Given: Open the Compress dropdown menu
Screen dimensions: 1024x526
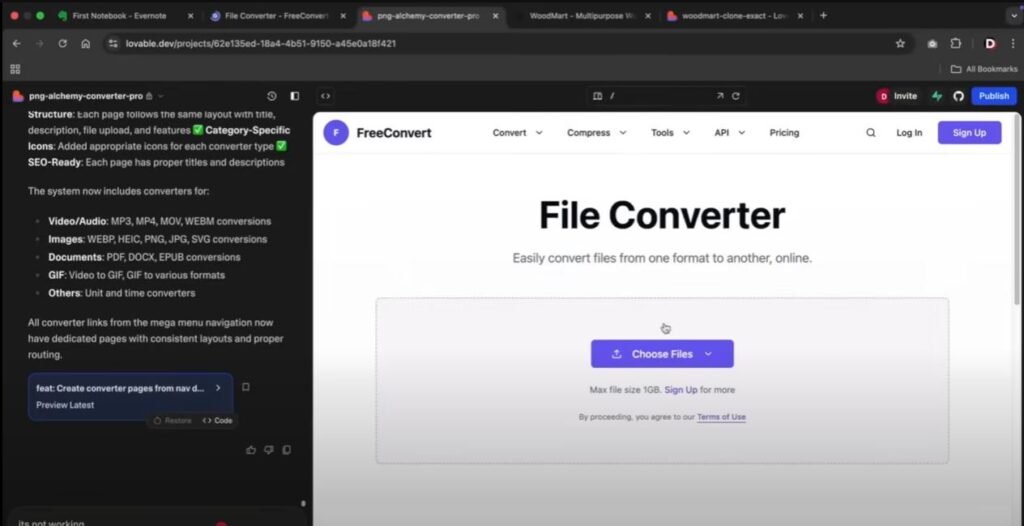Looking at the screenshot, I should coord(596,133).
